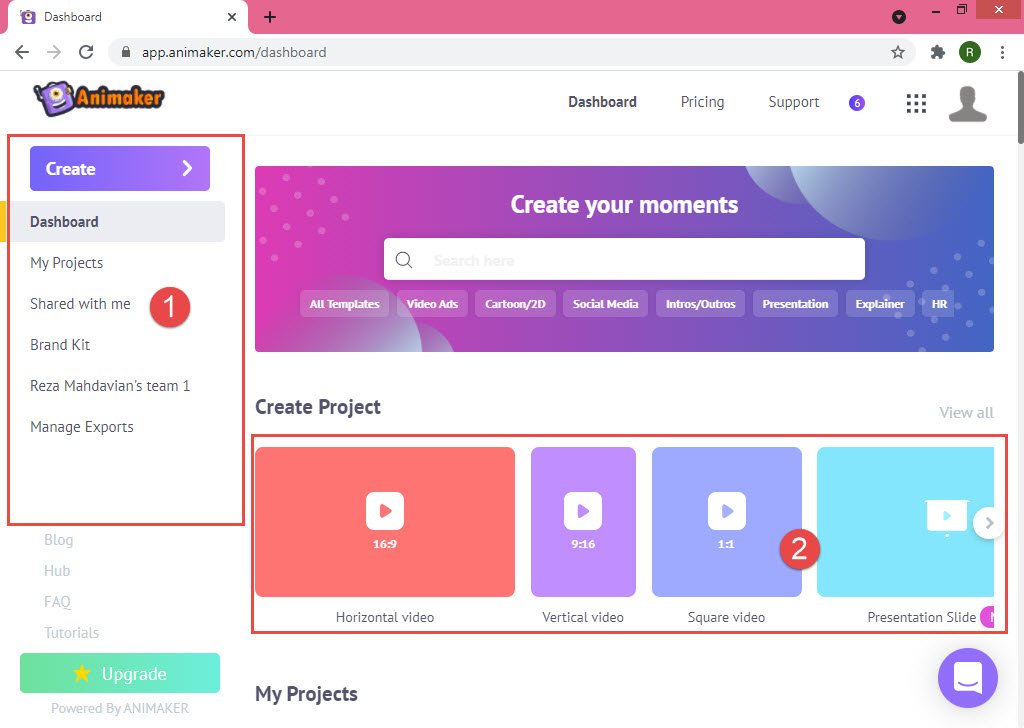Create a Presentation Slide project
This screenshot has width=1024, height=728.
905,522
